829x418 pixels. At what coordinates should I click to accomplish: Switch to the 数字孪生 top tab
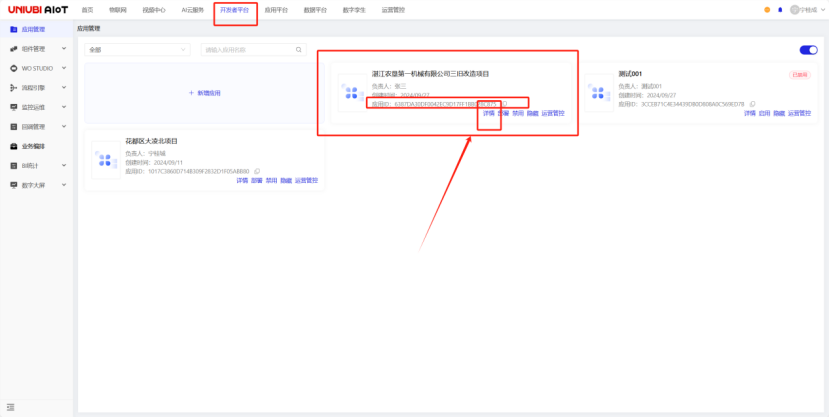[354, 9]
